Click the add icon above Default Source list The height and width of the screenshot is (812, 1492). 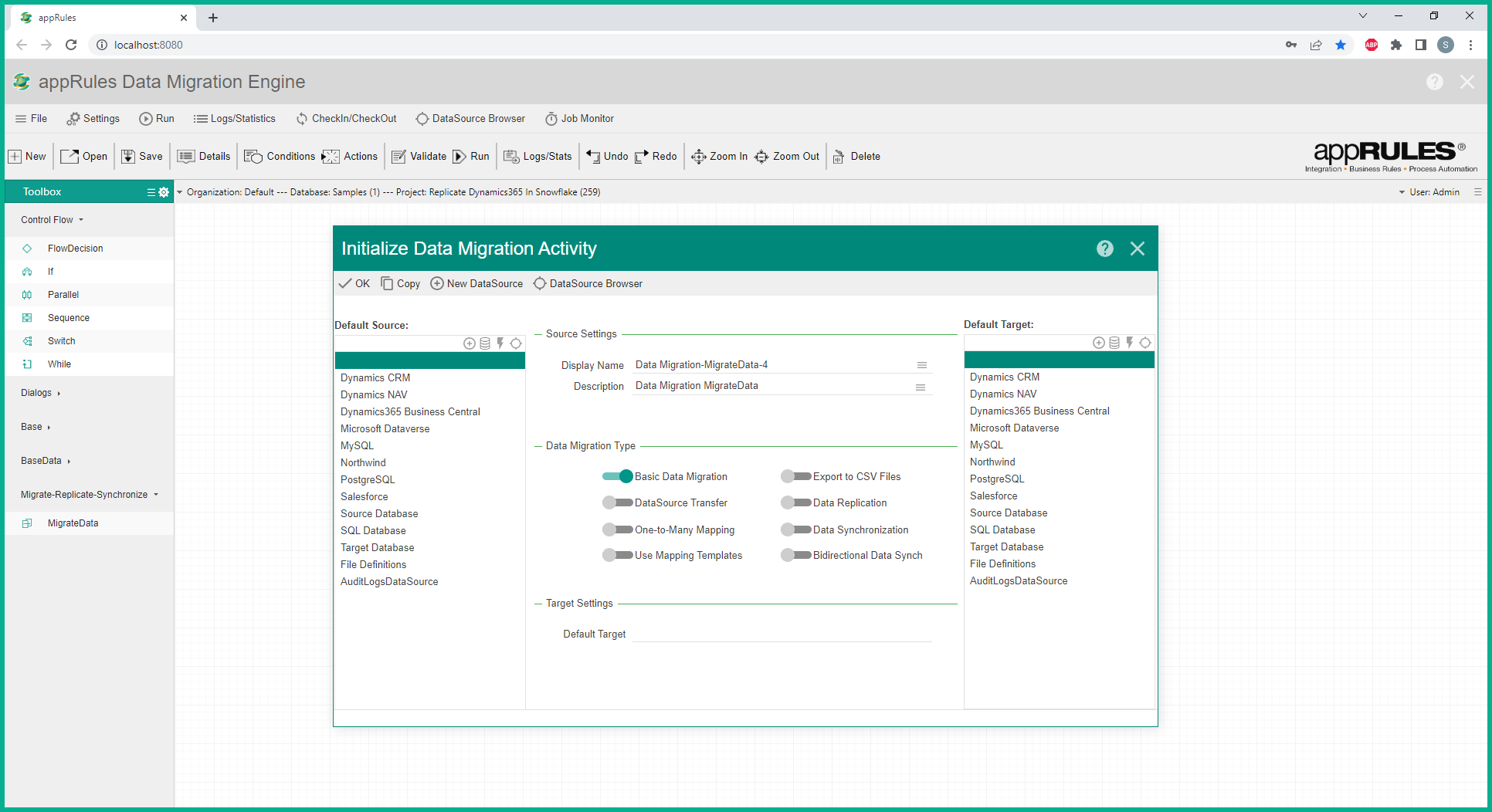470,343
